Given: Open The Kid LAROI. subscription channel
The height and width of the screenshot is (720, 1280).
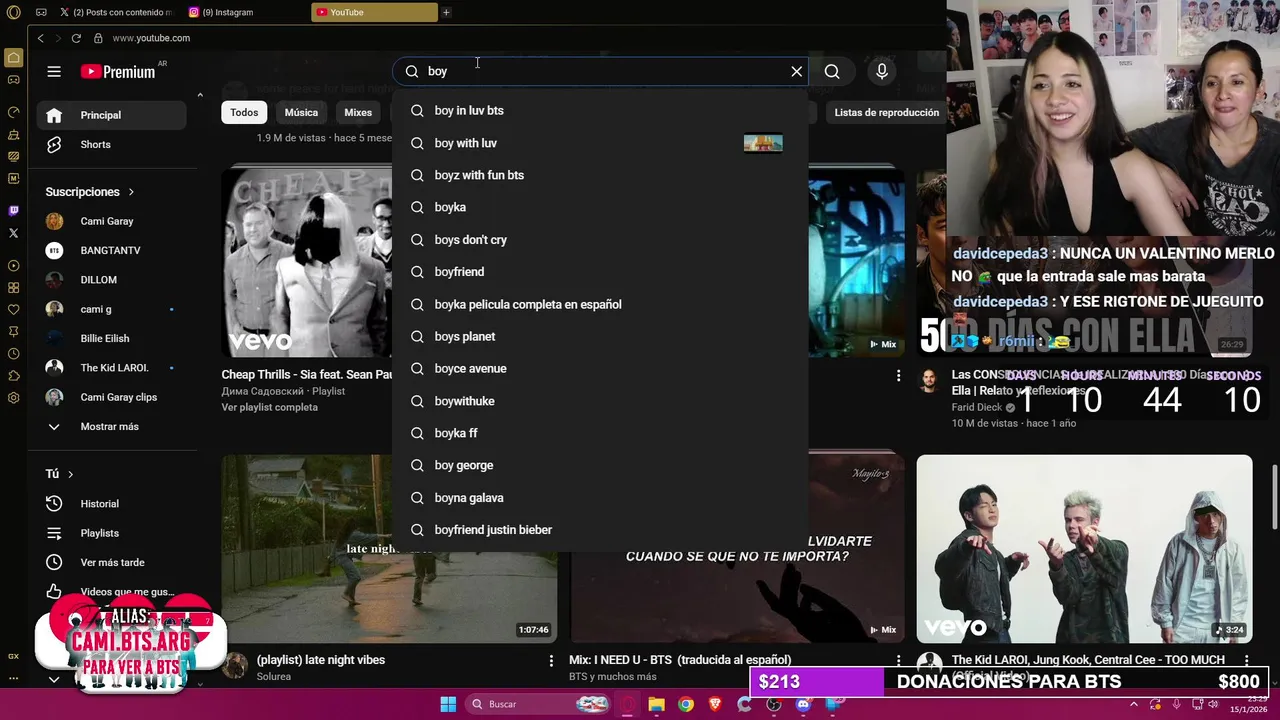Looking at the screenshot, I should click(x=111, y=367).
